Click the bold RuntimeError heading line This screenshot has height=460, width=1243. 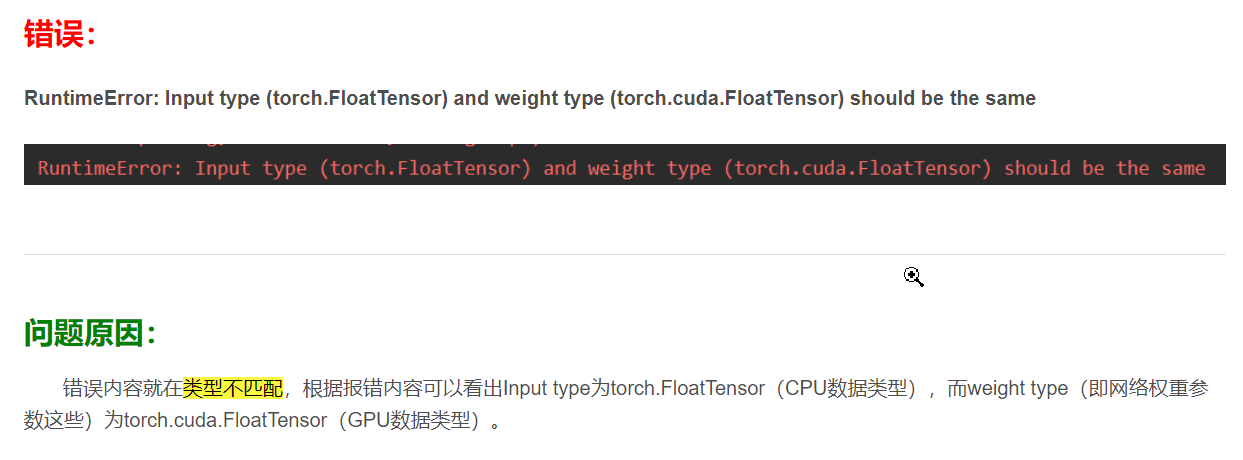point(530,98)
